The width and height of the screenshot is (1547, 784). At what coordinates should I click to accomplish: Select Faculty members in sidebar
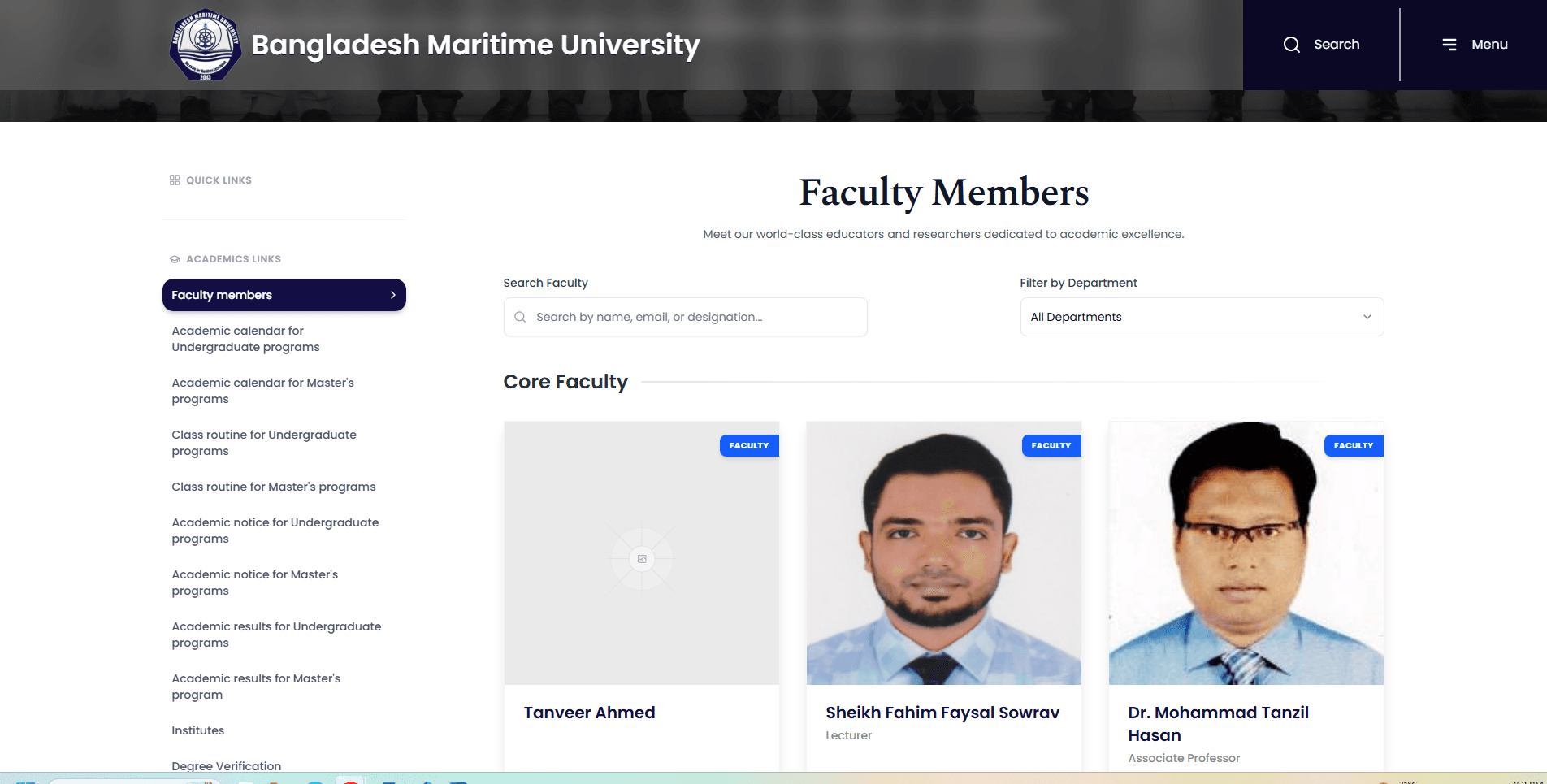284,295
